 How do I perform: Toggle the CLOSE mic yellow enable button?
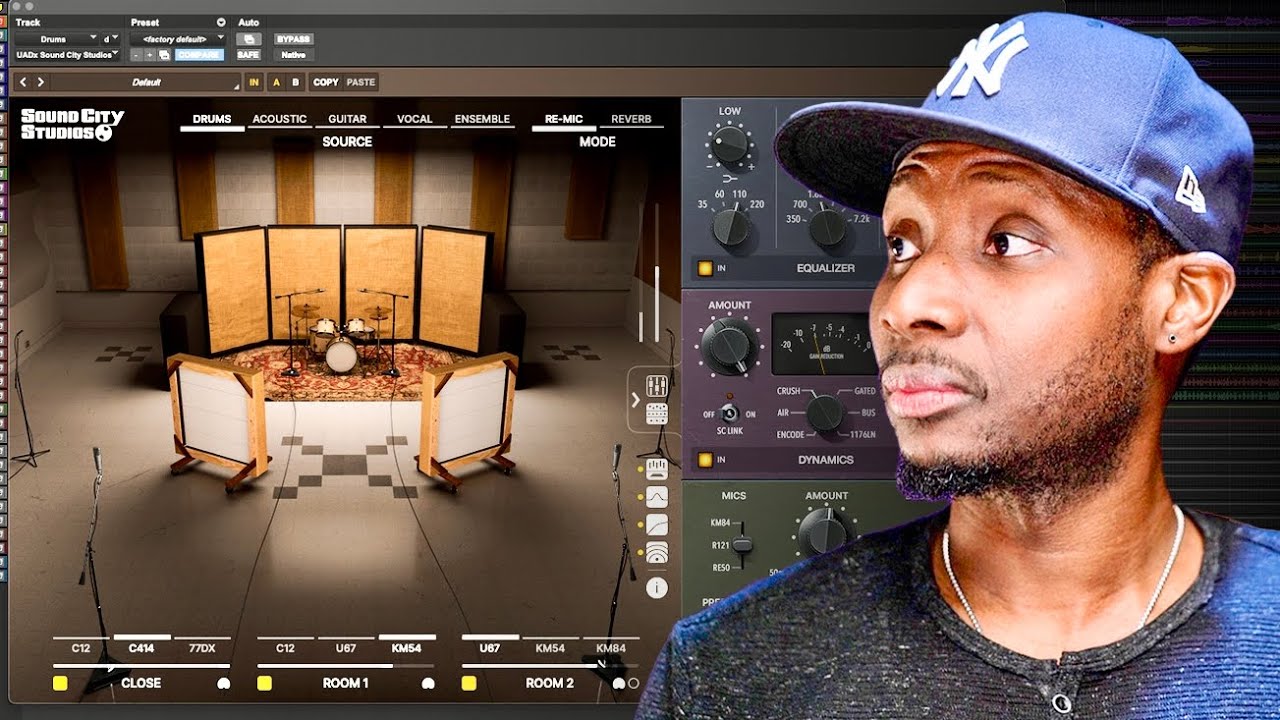(x=60, y=684)
